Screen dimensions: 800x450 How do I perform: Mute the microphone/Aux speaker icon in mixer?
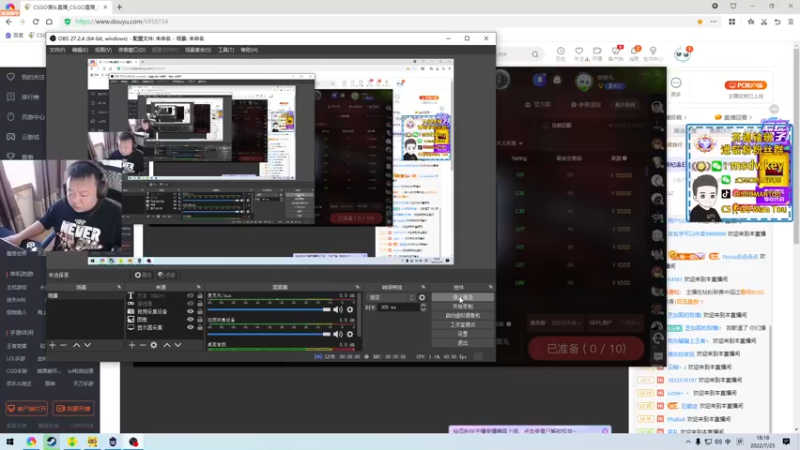coord(338,310)
